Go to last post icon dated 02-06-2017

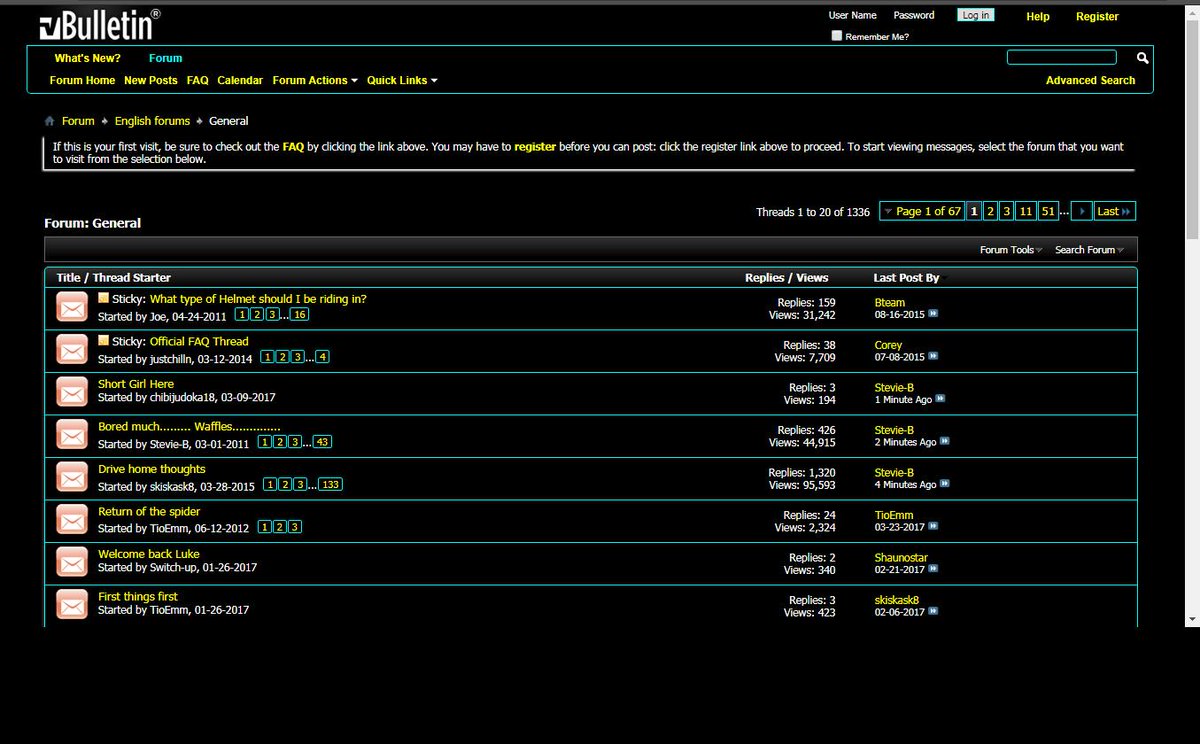pyautogui.click(x=933, y=612)
